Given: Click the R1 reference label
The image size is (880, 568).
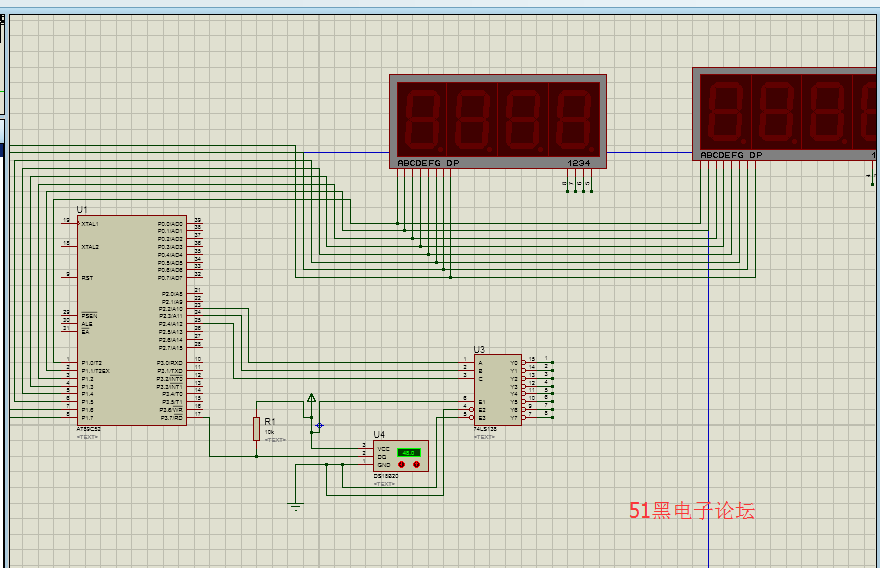Looking at the screenshot, I should (x=270, y=422).
